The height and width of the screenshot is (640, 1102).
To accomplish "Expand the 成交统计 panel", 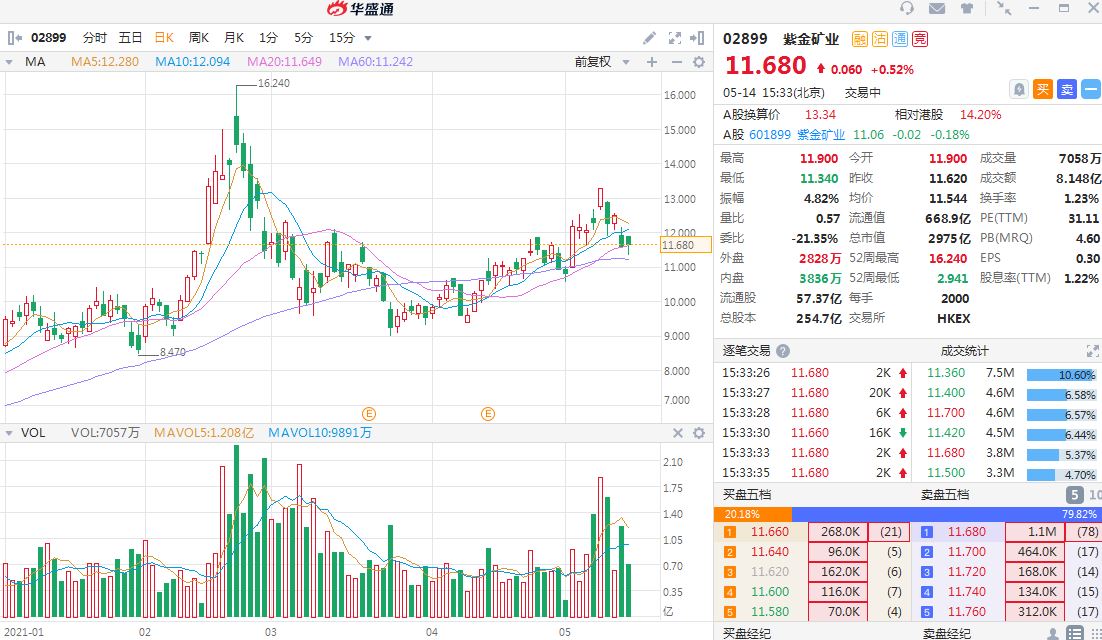I will click(x=1093, y=351).
